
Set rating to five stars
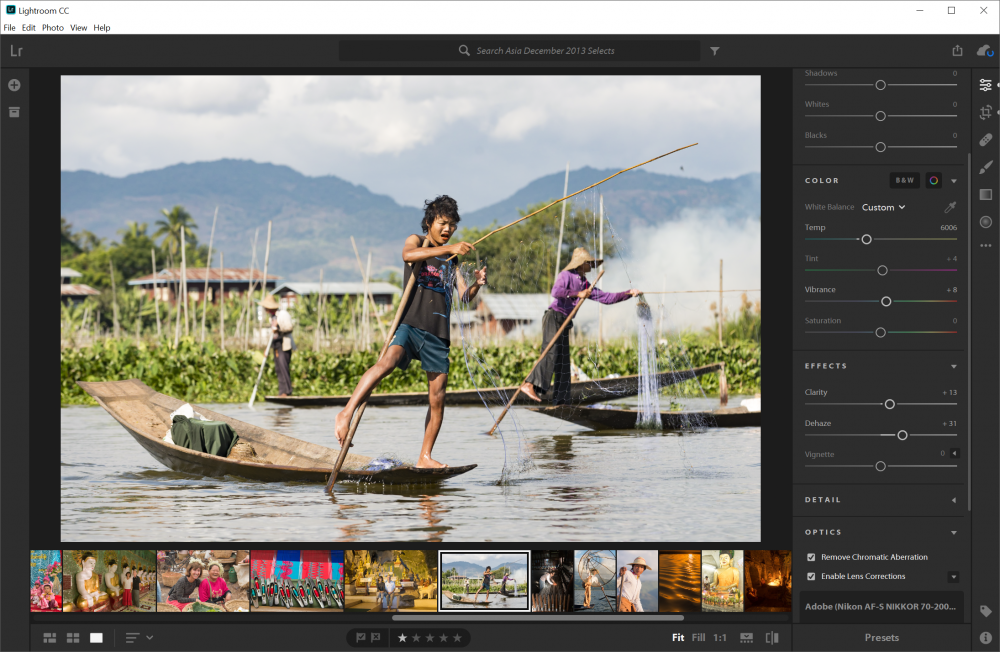click(457, 637)
